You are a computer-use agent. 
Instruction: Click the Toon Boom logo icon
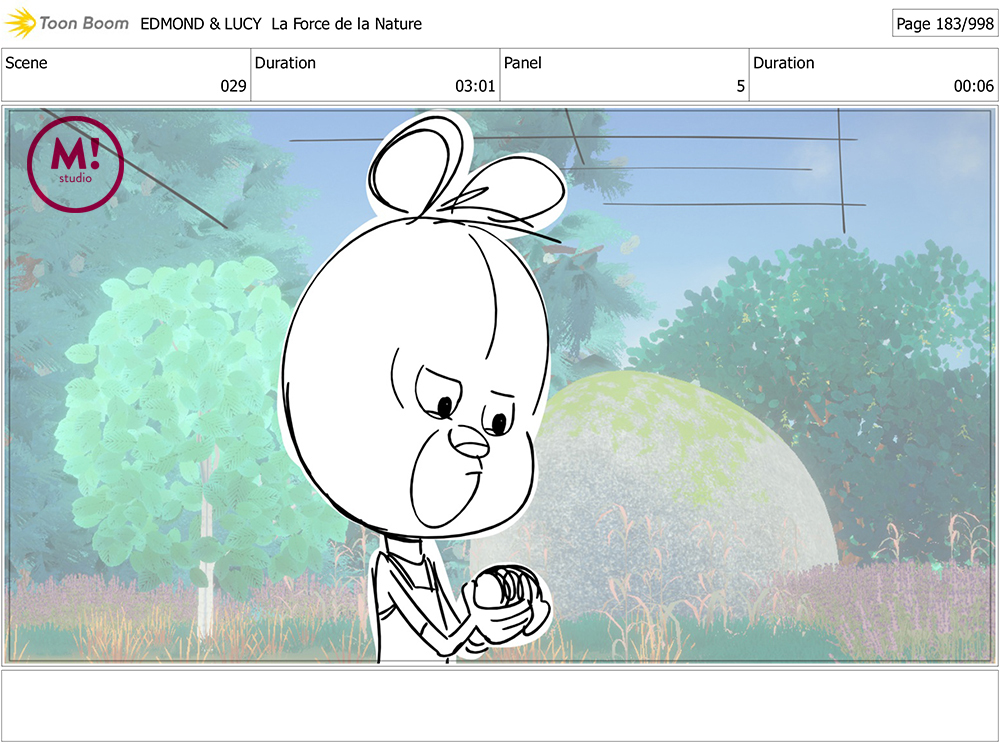click(x=20, y=23)
